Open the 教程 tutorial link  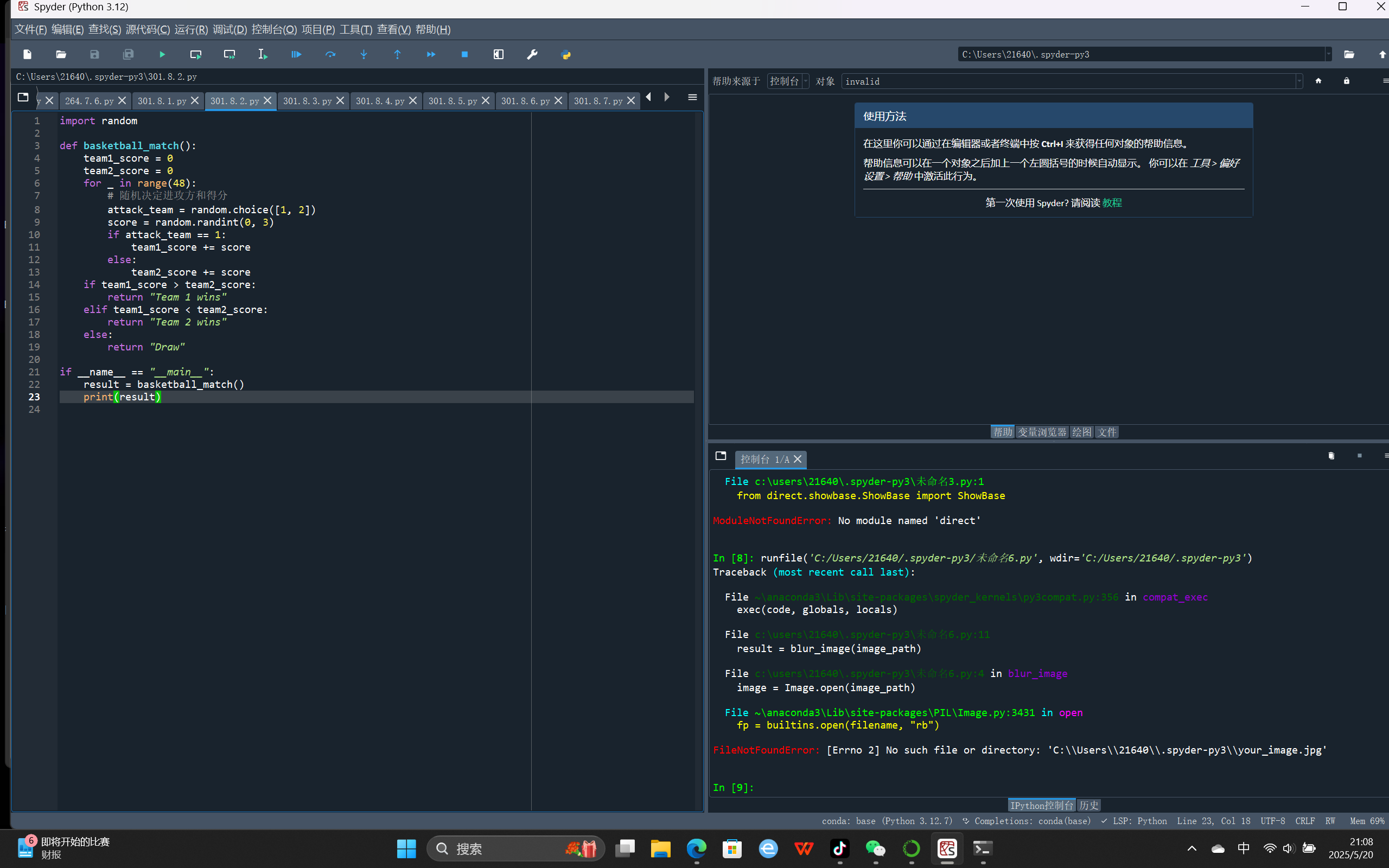1112,203
